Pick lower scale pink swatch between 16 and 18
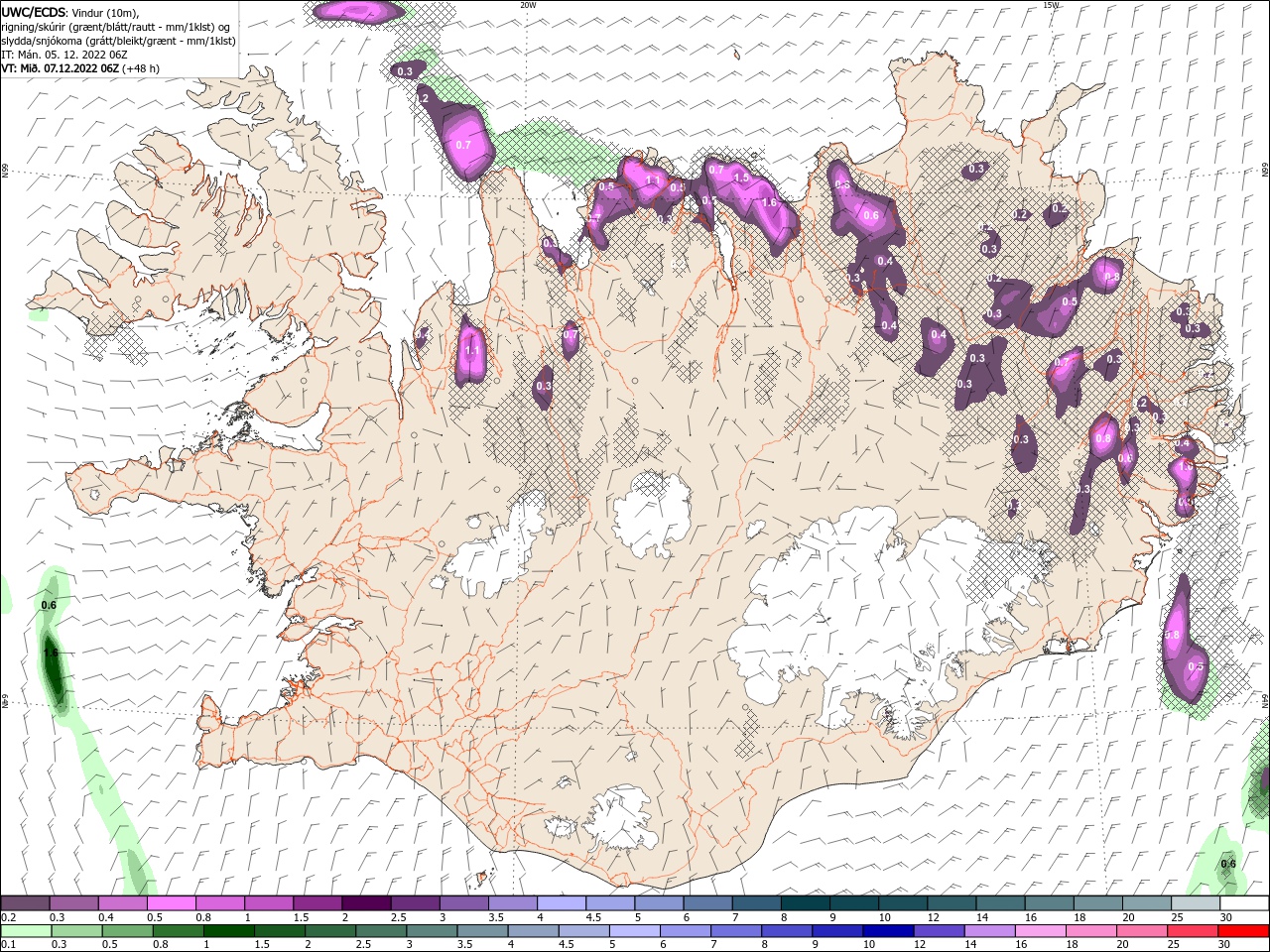Viewport: 1270px width, 952px height. [1042, 931]
